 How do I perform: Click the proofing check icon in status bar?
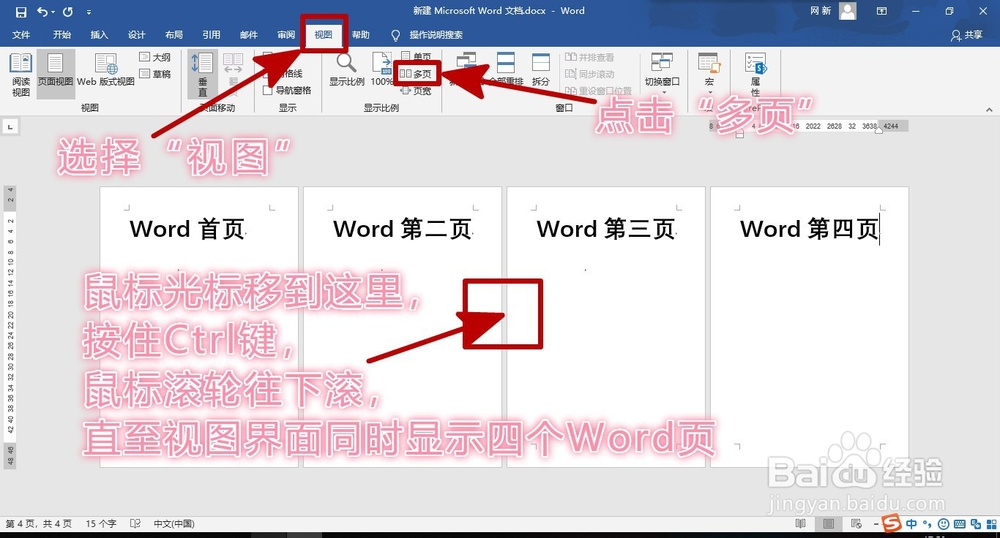135,524
